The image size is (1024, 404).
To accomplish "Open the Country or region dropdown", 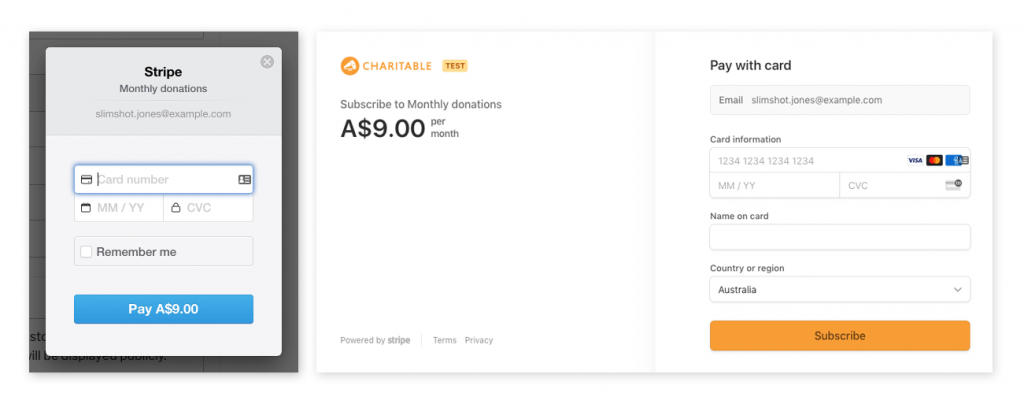I will click(840, 289).
